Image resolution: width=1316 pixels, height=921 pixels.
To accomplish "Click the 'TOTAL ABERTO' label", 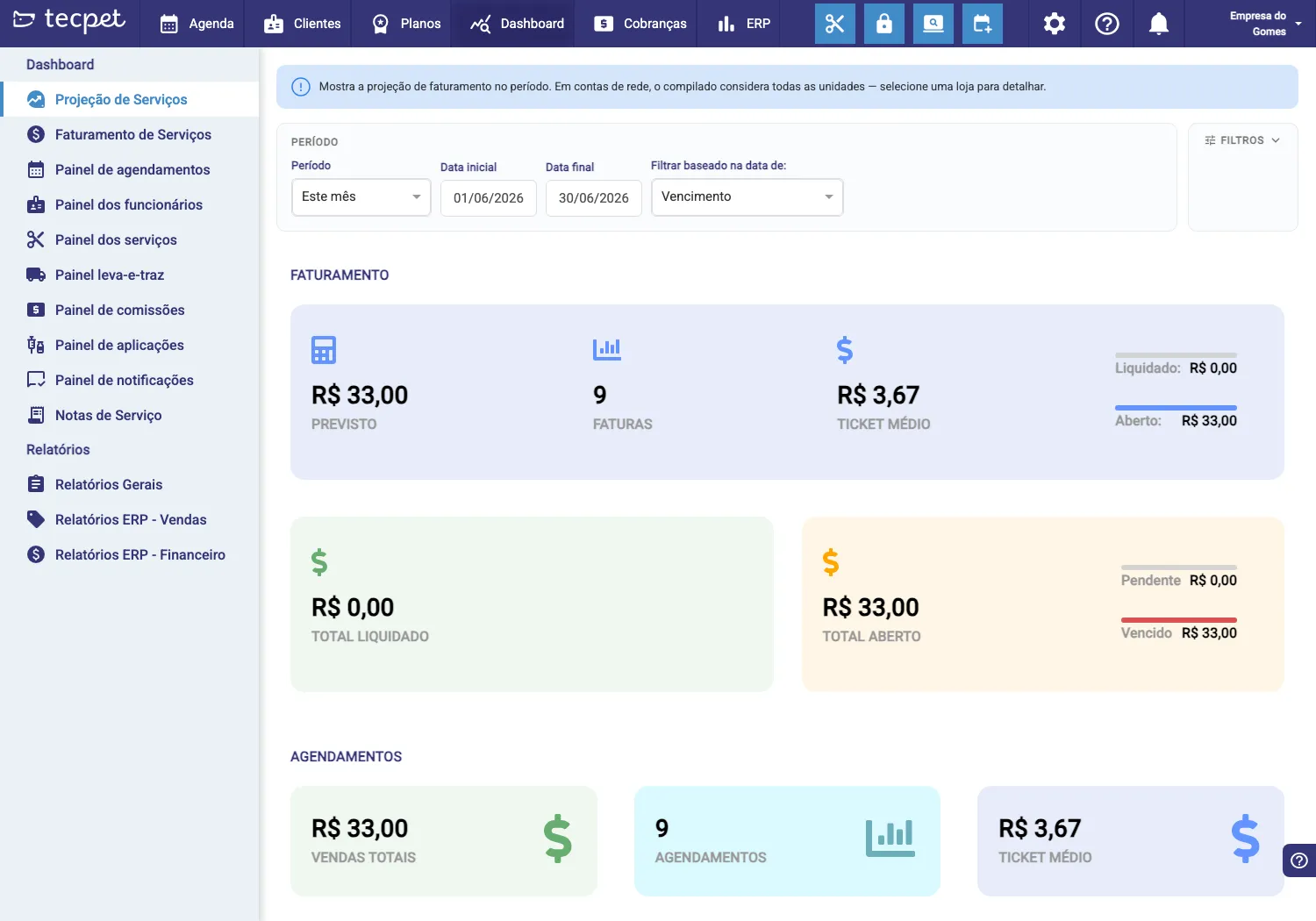I will [871, 637].
